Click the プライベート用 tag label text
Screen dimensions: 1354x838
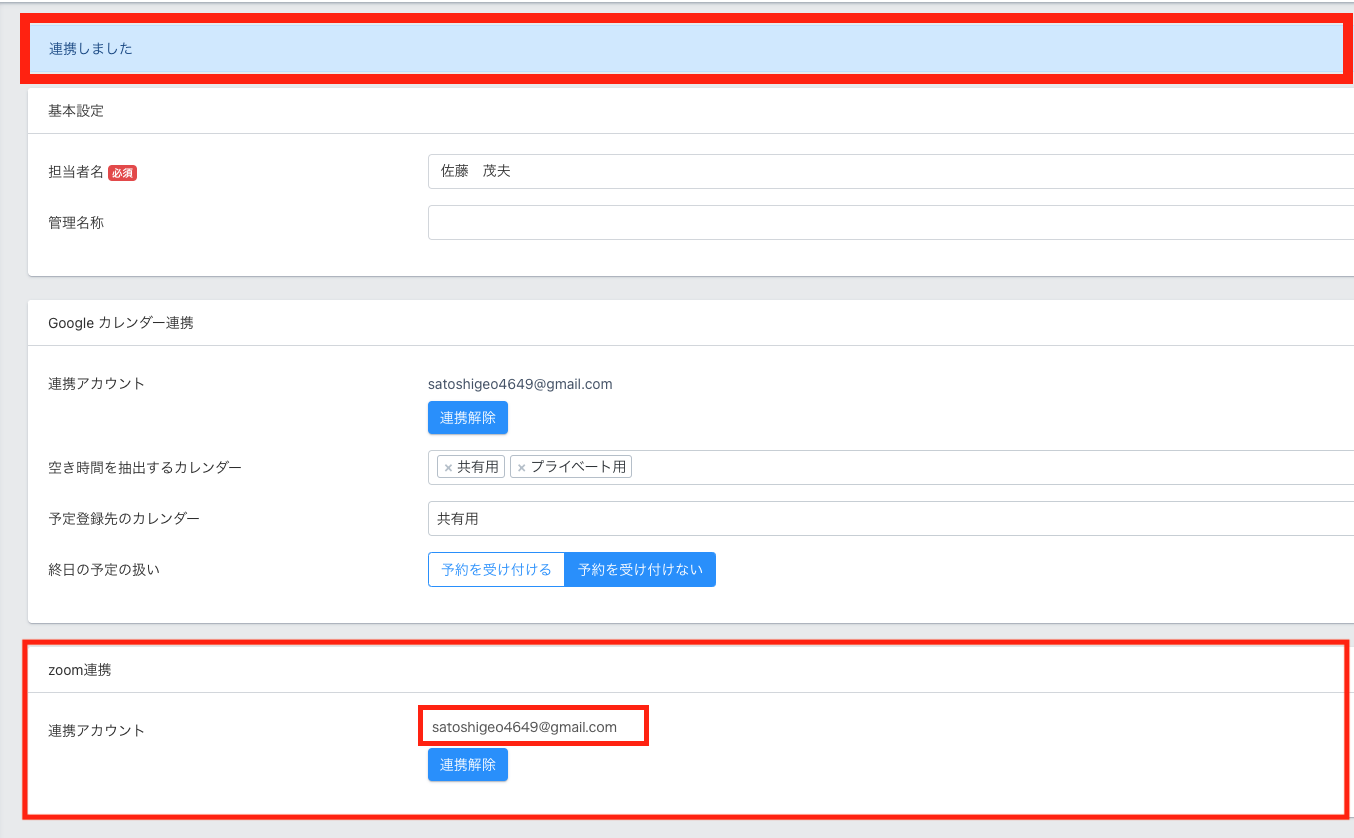coord(578,468)
